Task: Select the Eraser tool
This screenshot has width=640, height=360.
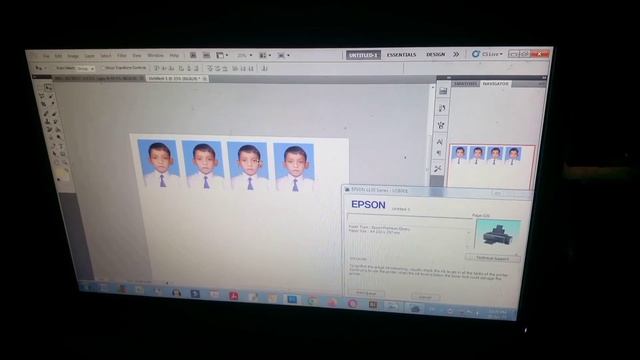Action: [49, 130]
